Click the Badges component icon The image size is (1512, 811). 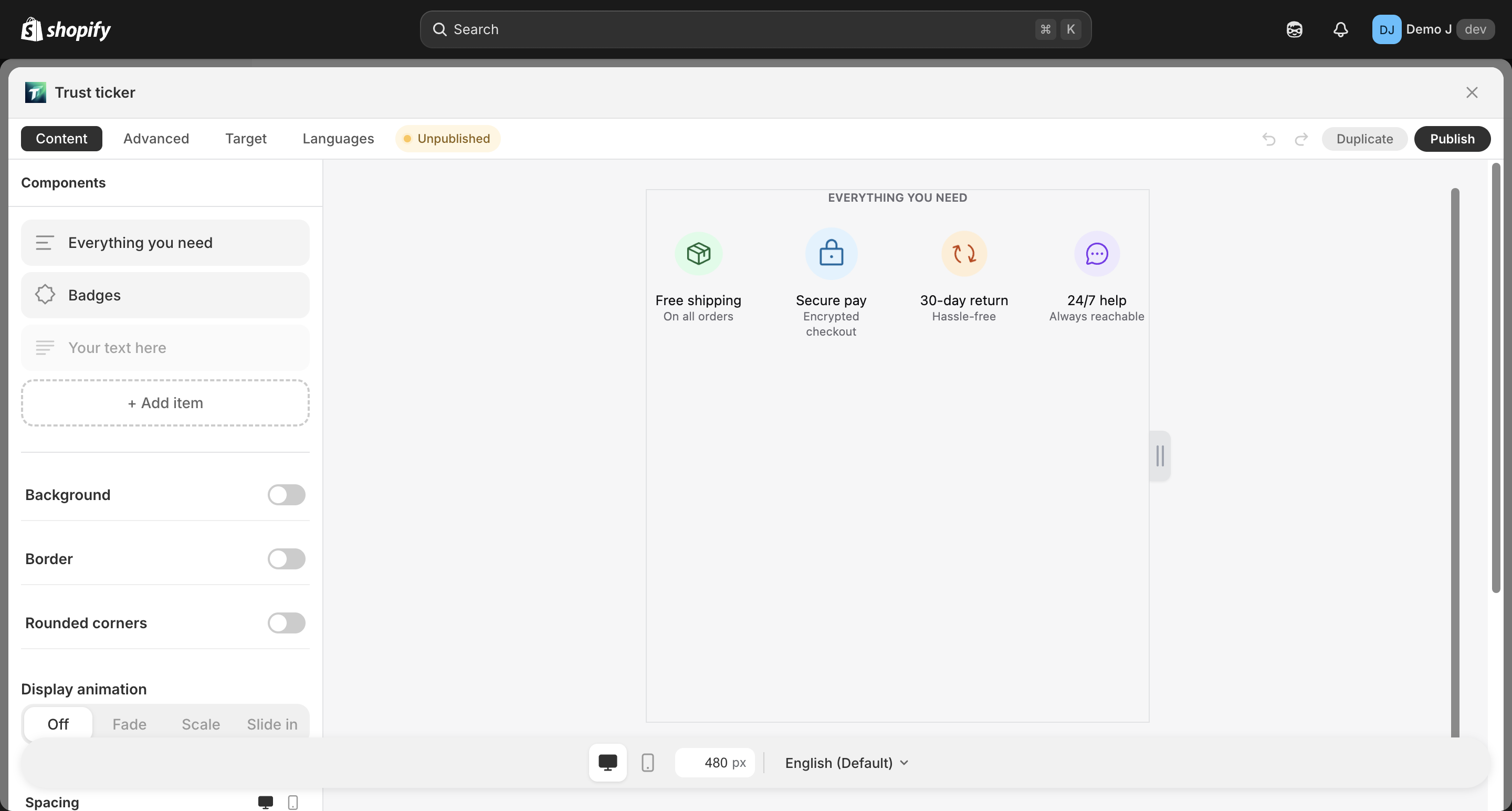pyautogui.click(x=45, y=295)
